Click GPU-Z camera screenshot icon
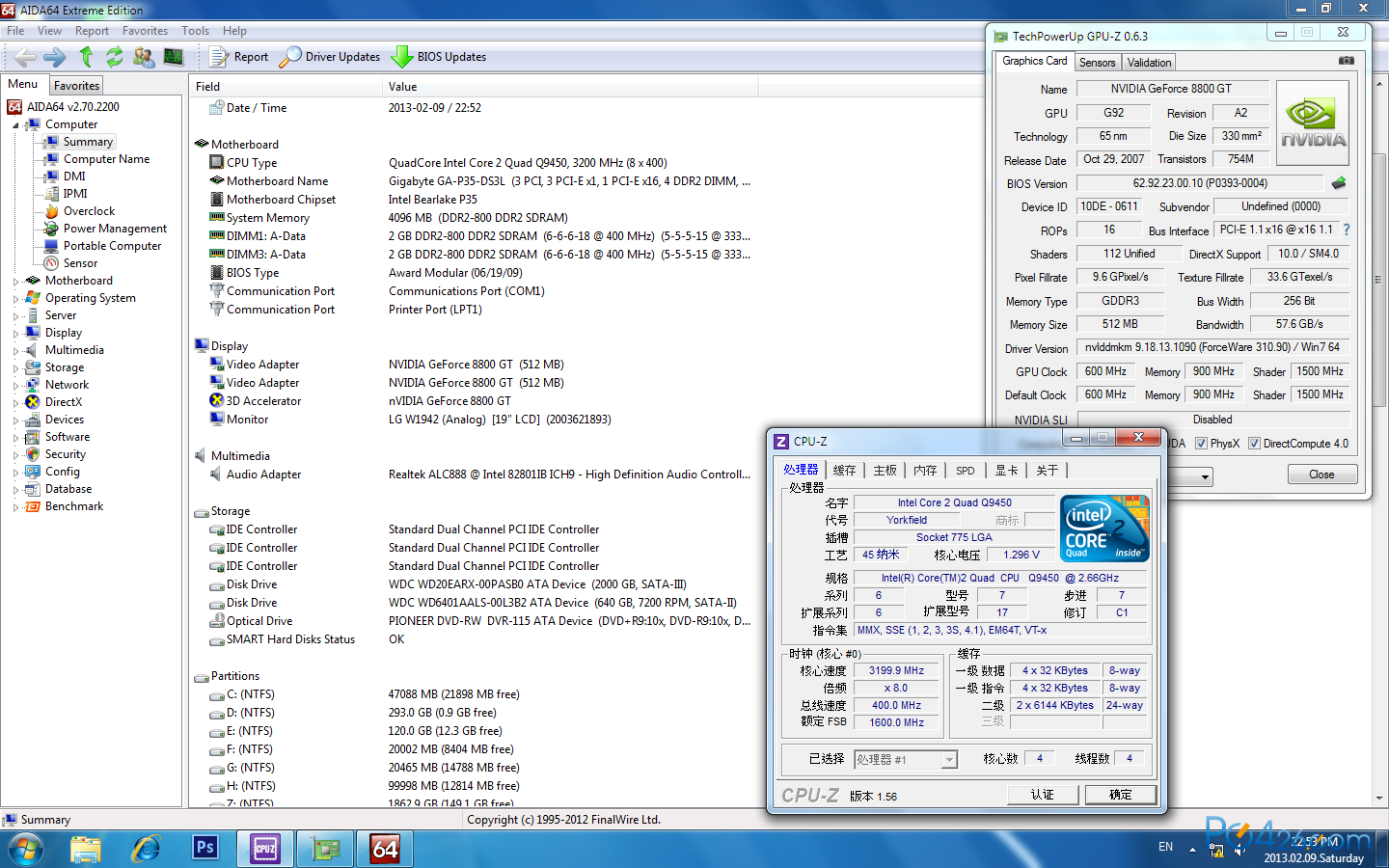1389x868 pixels. tap(1347, 61)
